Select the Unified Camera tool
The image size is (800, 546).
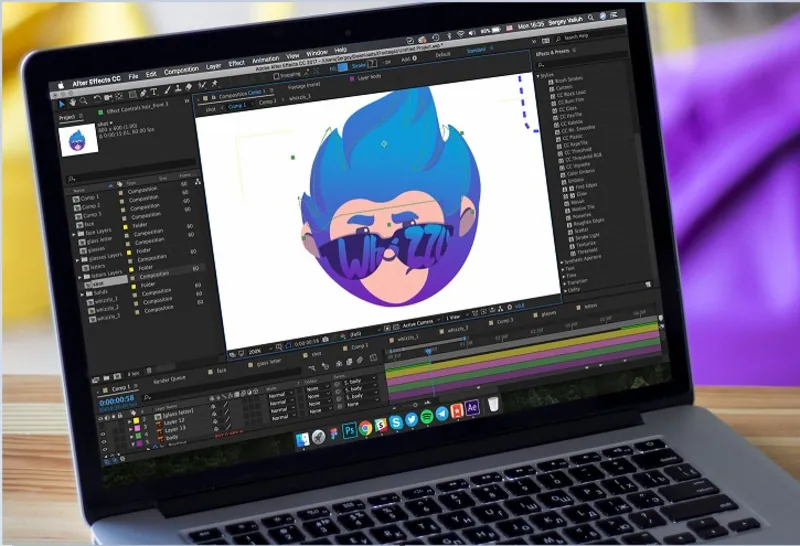pyautogui.click(x=108, y=97)
